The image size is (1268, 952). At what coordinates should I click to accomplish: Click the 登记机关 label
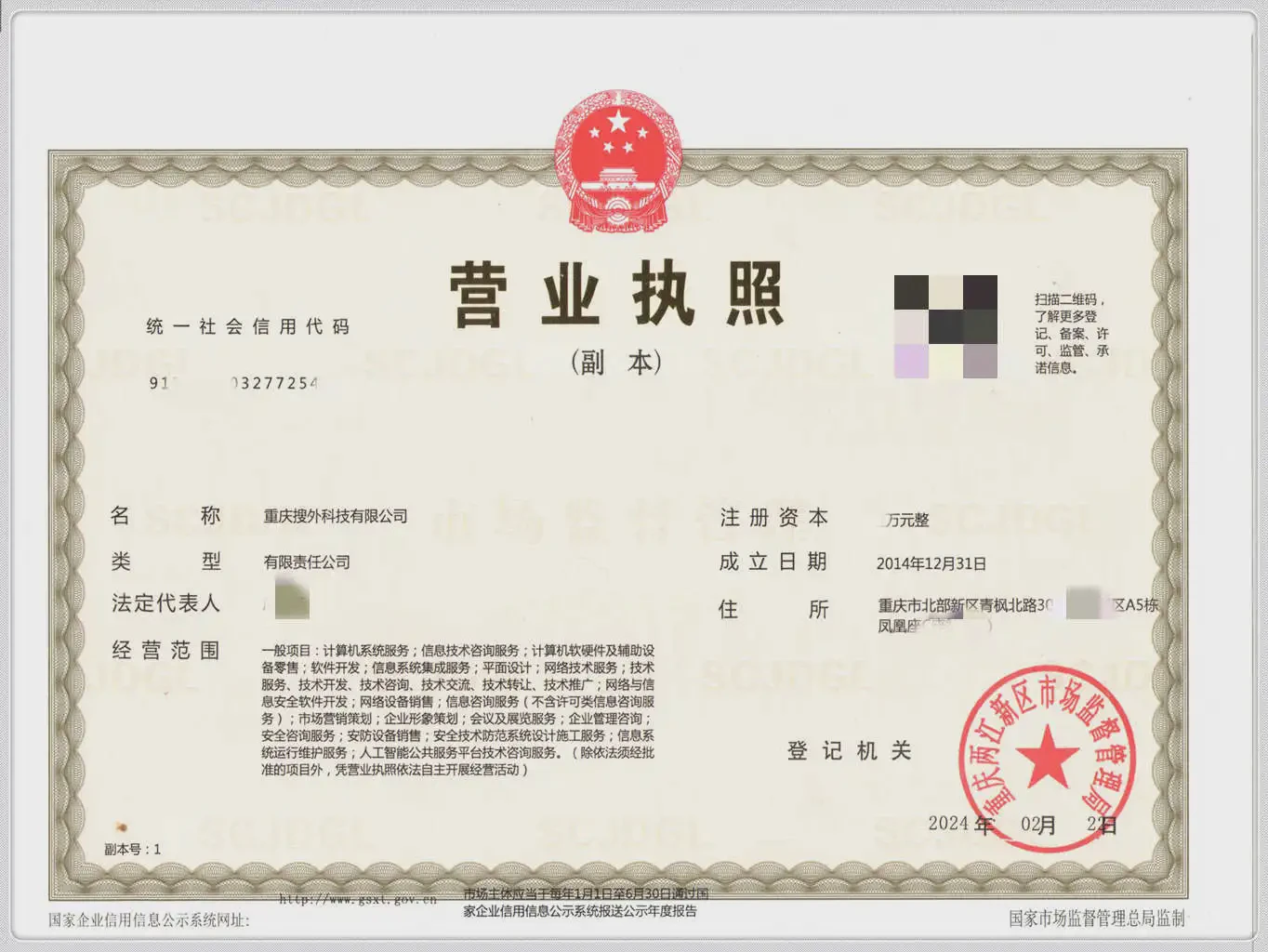(x=849, y=750)
